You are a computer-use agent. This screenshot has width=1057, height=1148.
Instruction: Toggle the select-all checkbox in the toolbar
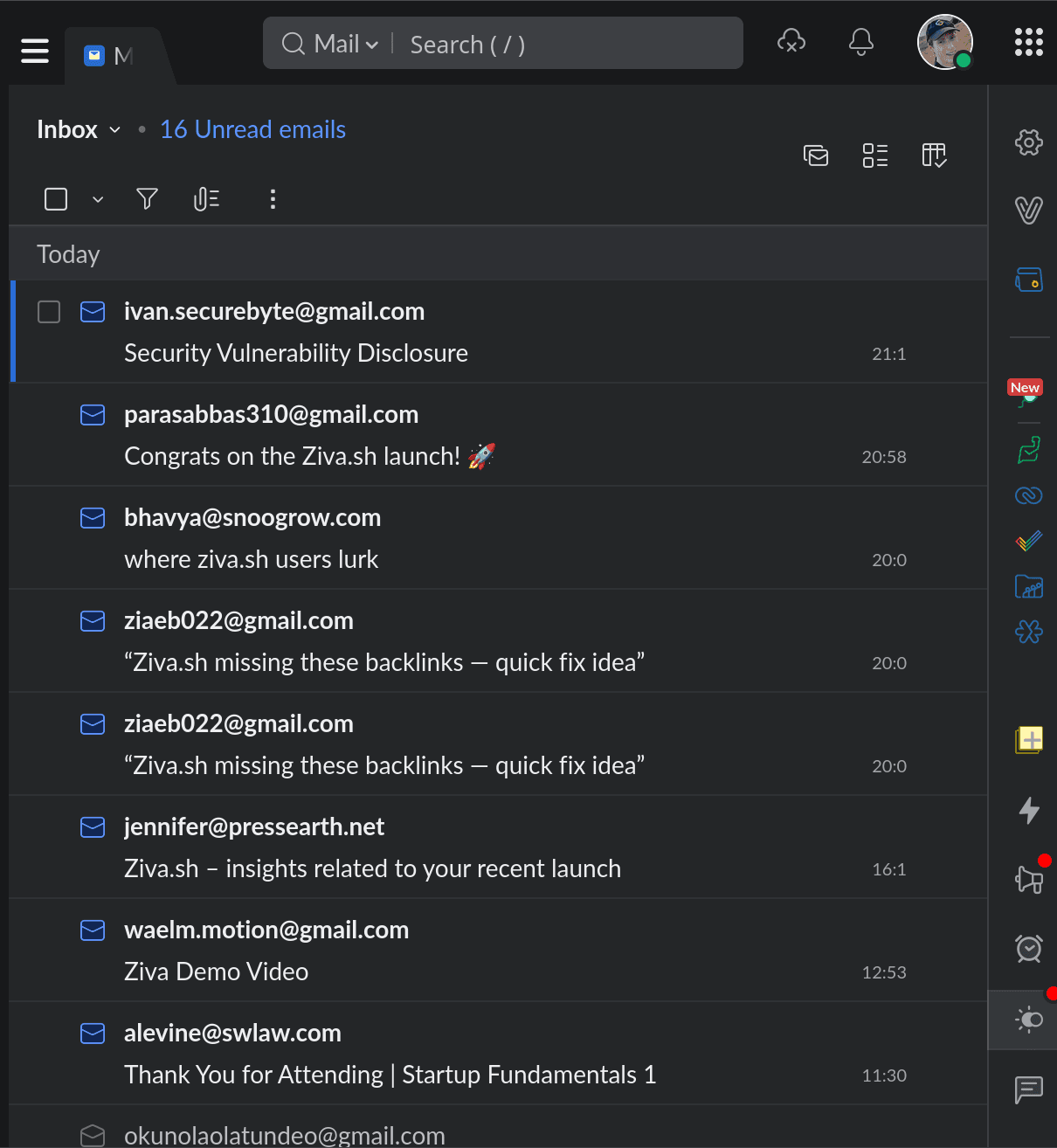(55, 199)
